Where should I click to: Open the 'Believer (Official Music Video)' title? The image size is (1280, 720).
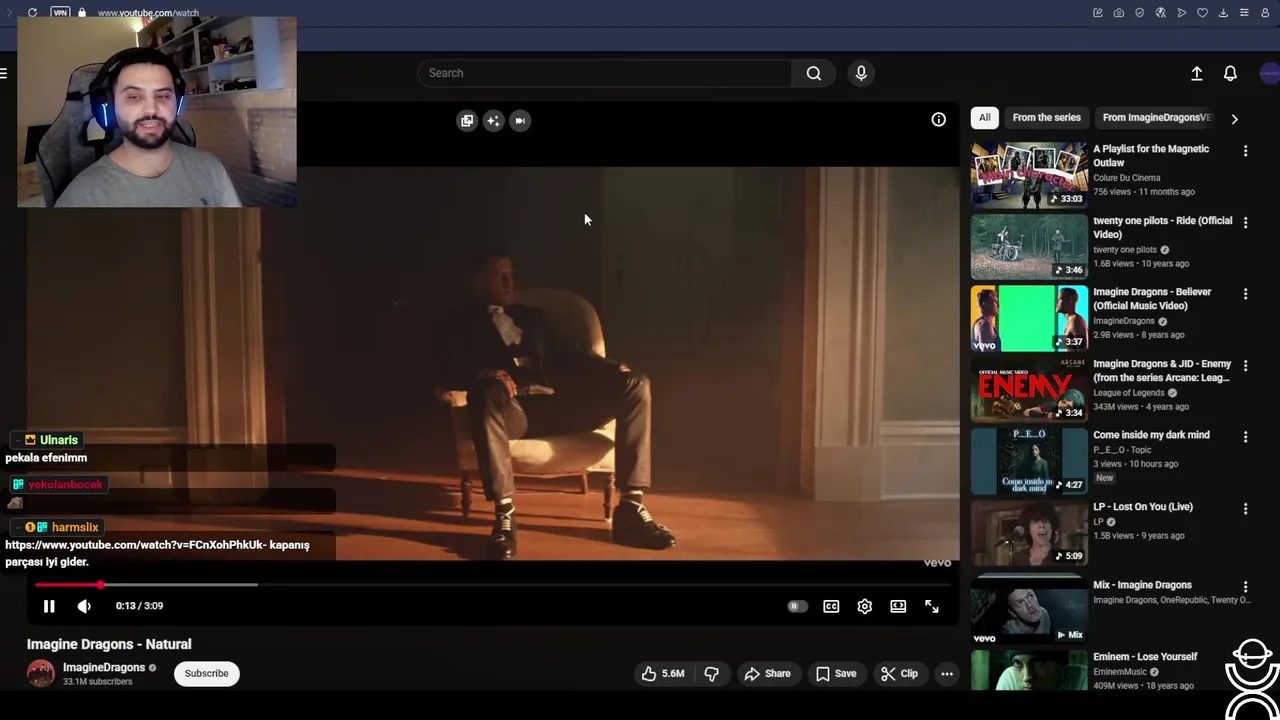pyautogui.click(x=1152, y=299)
